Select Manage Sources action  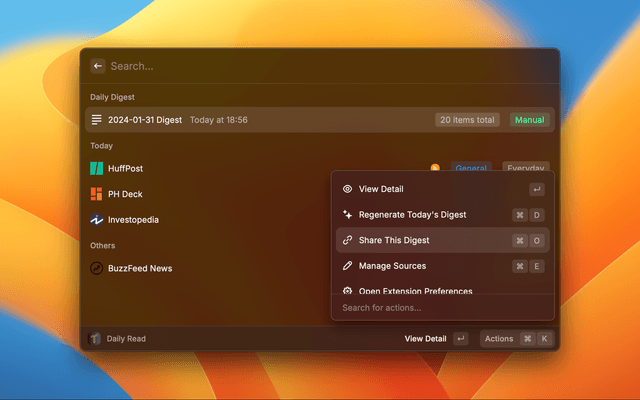point(392,266)
